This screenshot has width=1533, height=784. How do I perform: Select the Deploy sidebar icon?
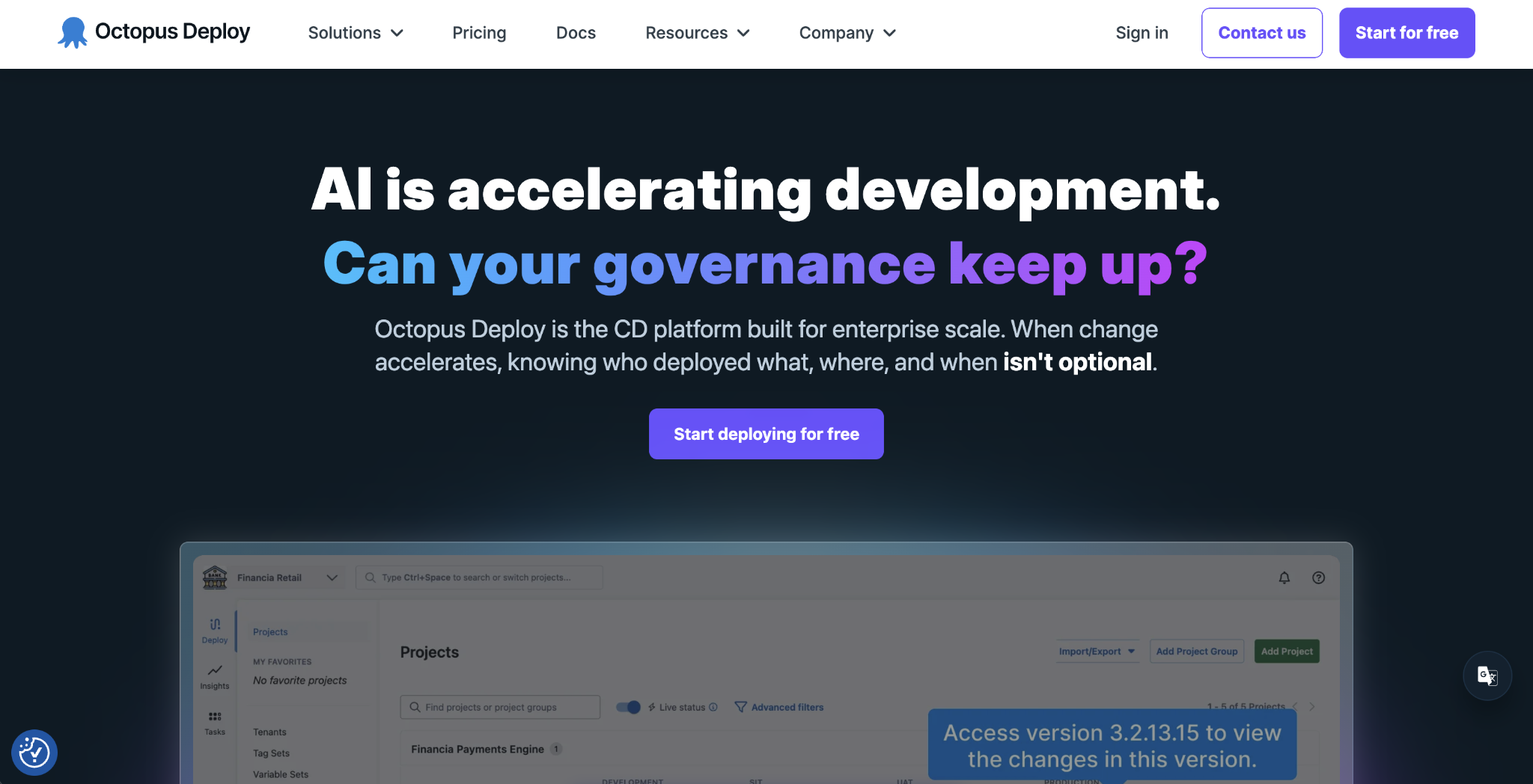(215, 631)
